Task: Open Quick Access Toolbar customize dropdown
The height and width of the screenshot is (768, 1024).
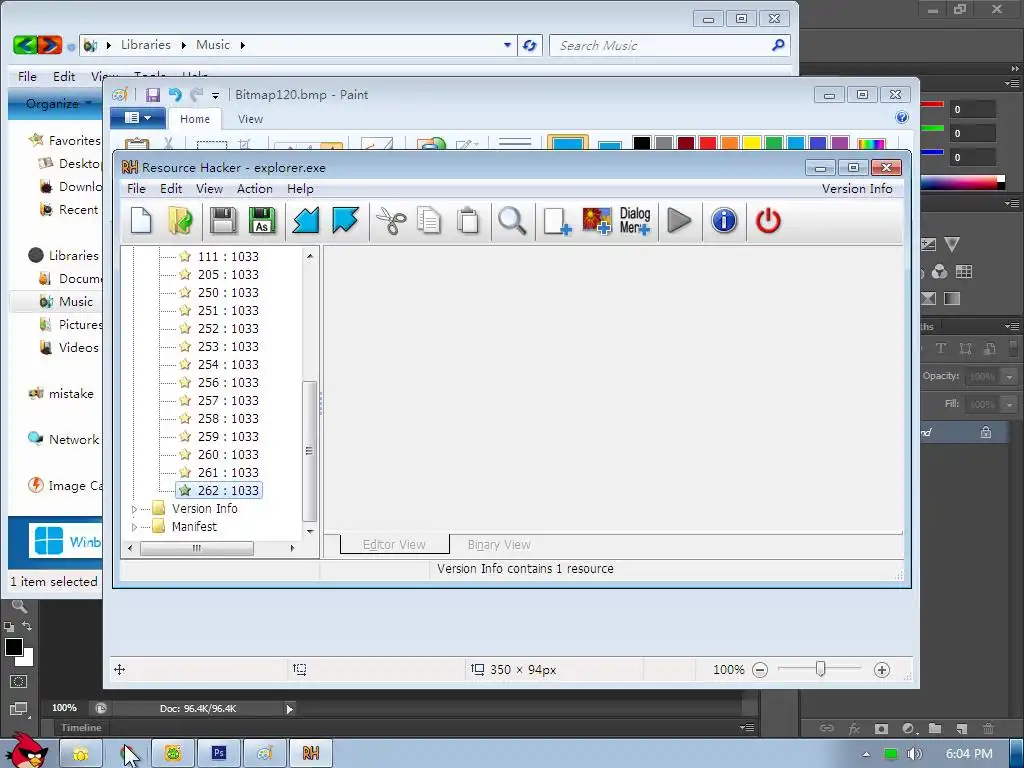Action: pos(215,96)
